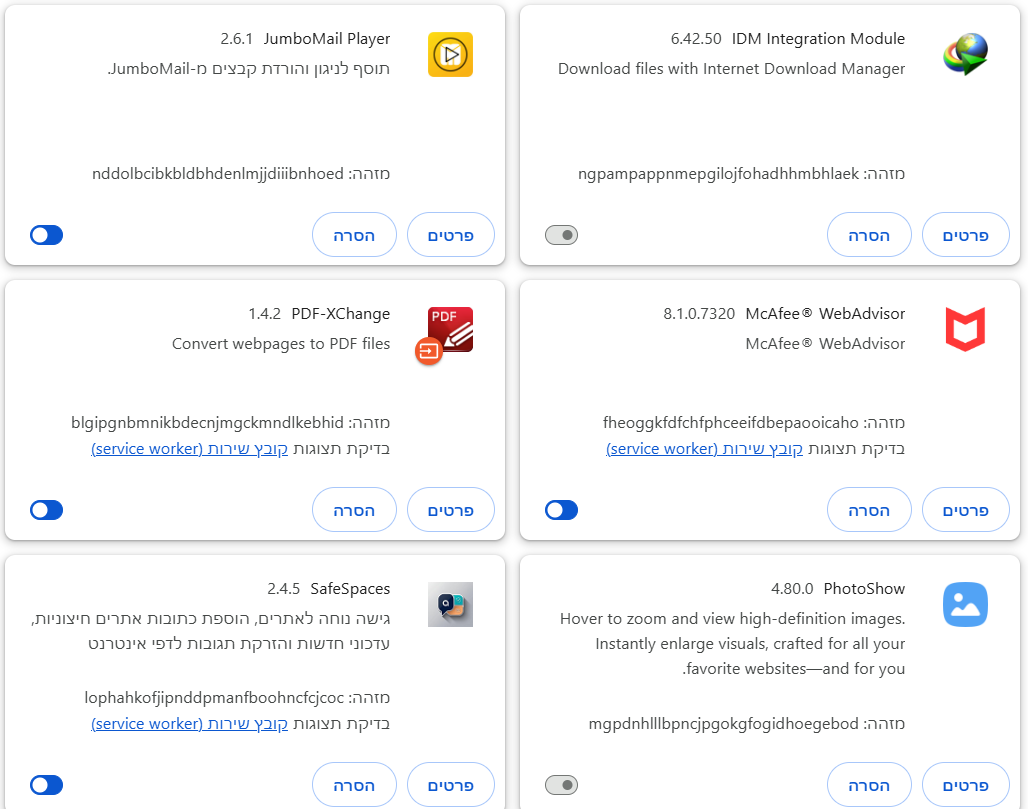Switch off the SafeSpaces extension toggle
The image size is (1028, 809).
[47, 785]
